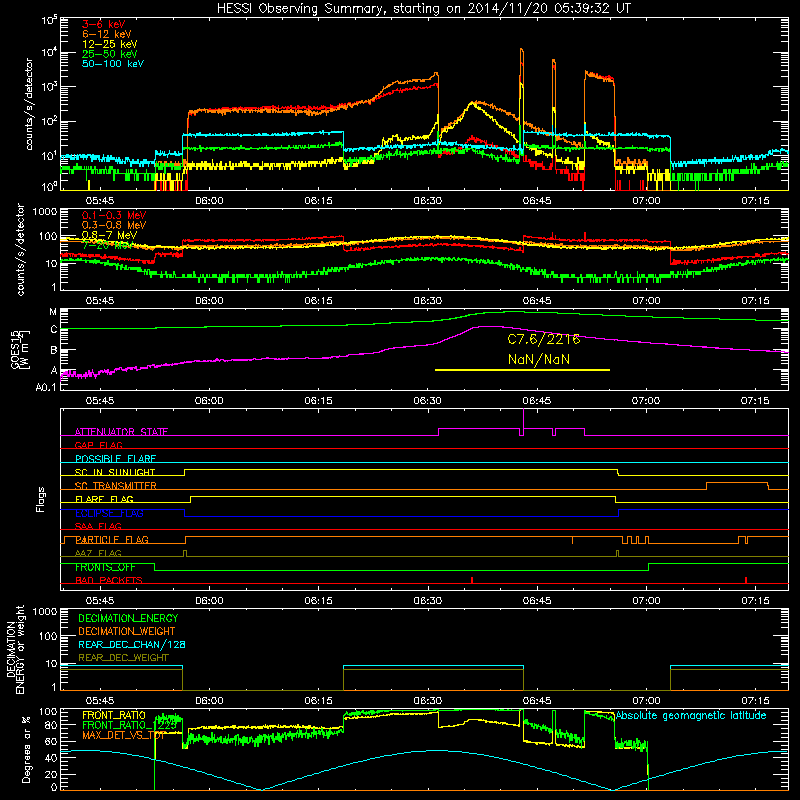Select the GAP_FLAG label
Image resolution: width=800 pixels, height=800 pixels.
point(98,445)
